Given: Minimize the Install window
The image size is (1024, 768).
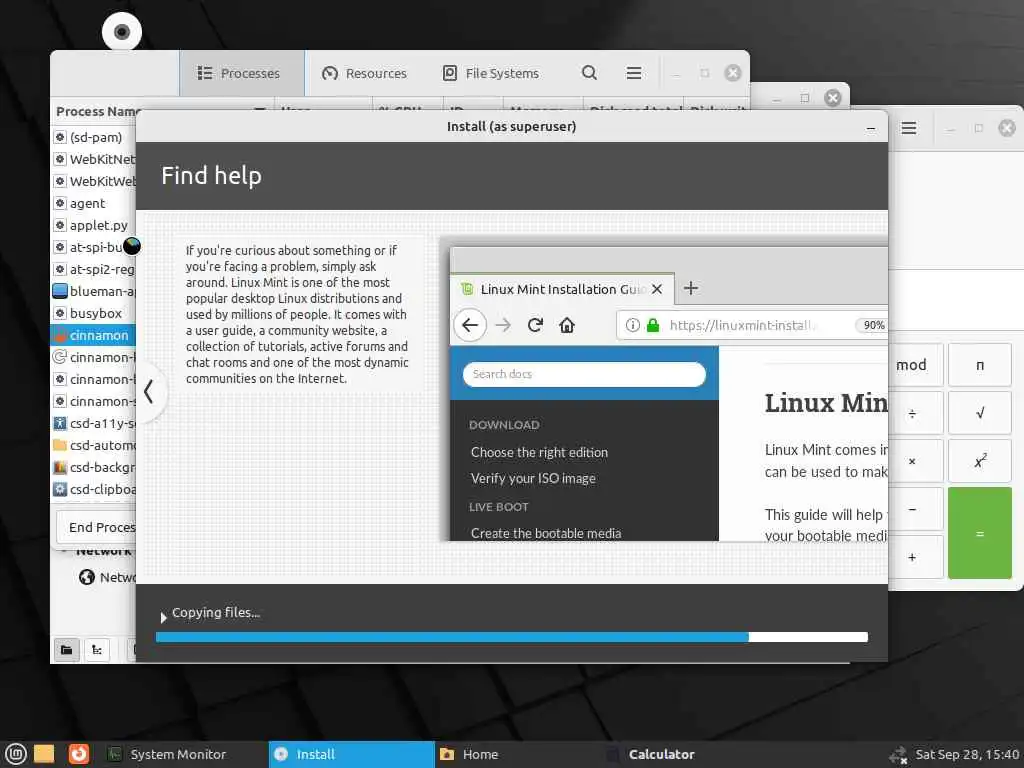Looking at the screenshot, I should click(x=871, y=129).
